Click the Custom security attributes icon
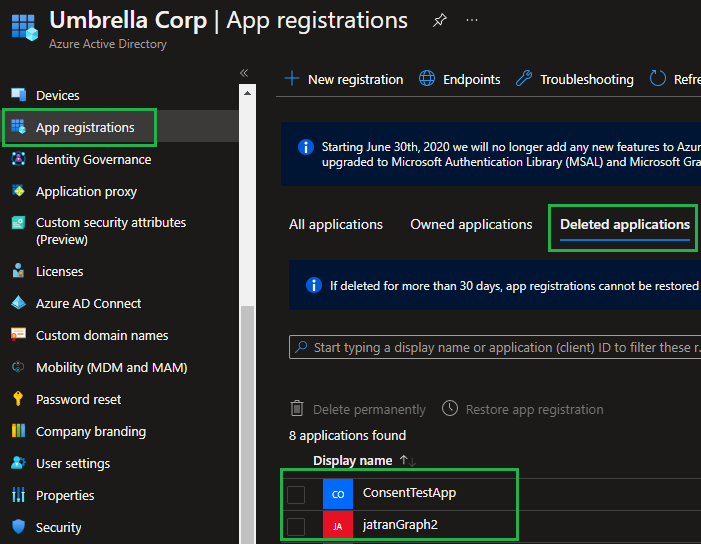 tap(18, 222)
